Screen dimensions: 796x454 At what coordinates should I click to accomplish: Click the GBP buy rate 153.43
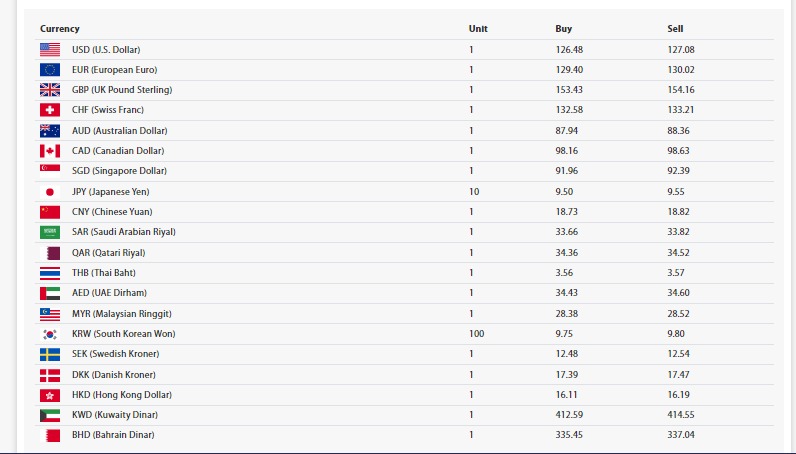(x=569, y=90)
